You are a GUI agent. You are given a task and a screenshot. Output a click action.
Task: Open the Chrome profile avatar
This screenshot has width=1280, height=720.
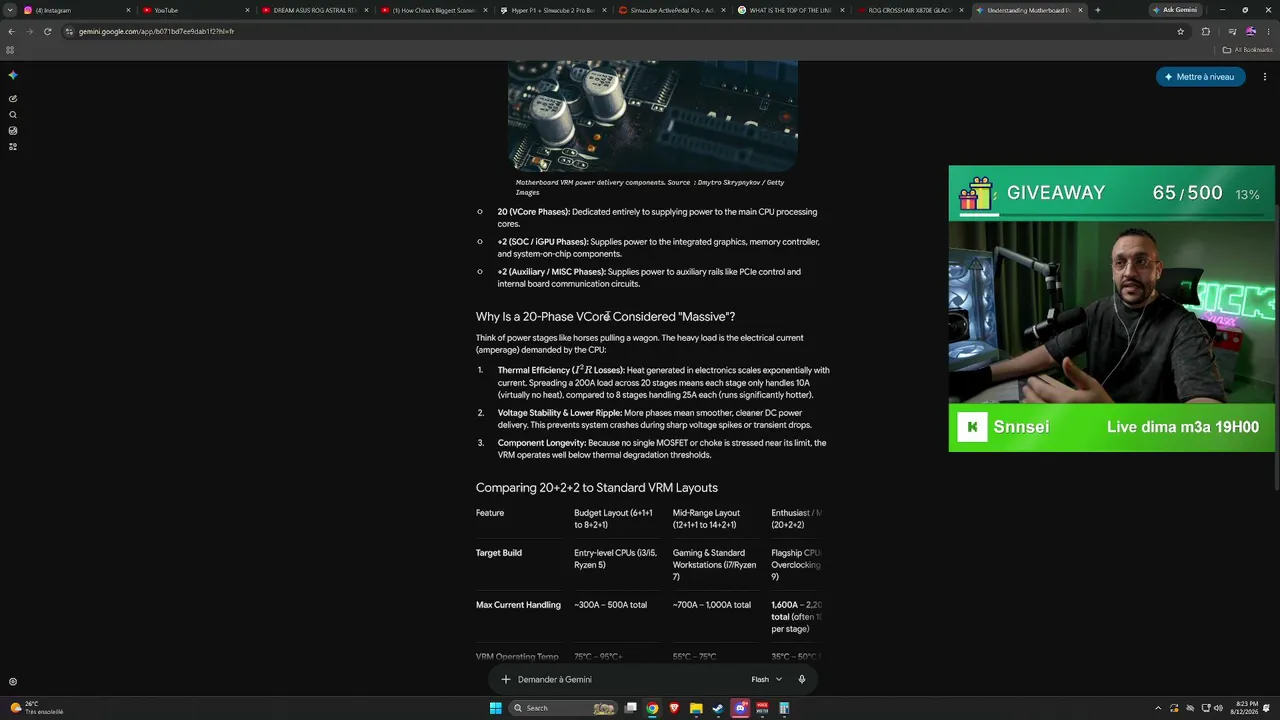[1250, 31]
